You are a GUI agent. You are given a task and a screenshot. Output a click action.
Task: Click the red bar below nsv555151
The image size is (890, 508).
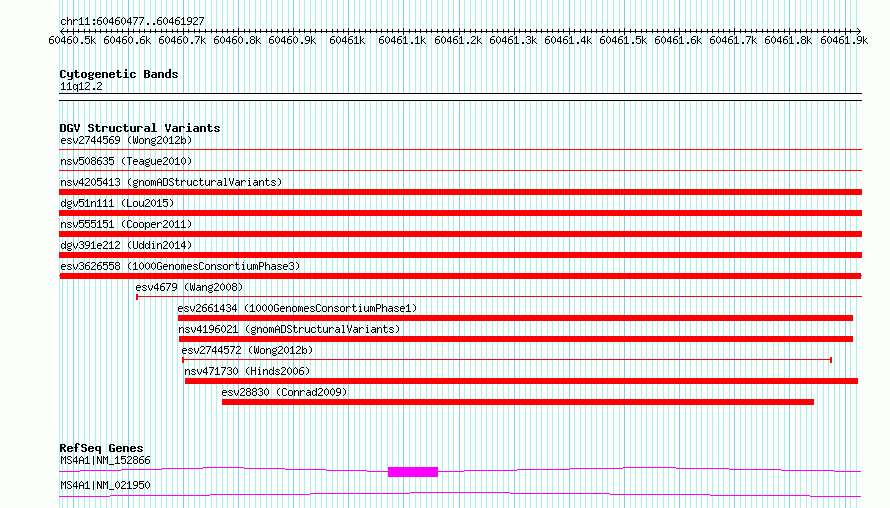(460, 234)
